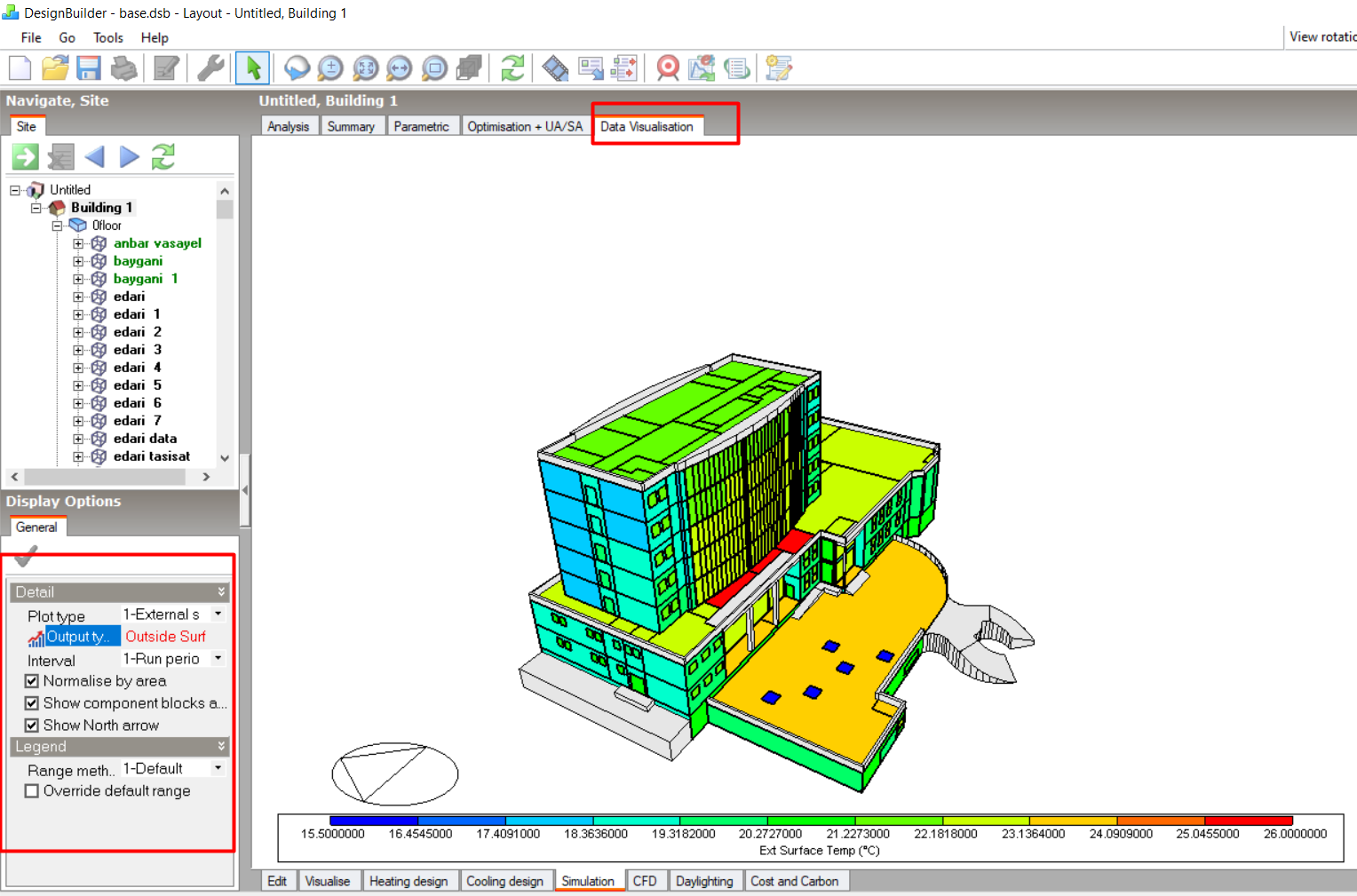Click the Print icon in toolbar

(x=124, y=68)
